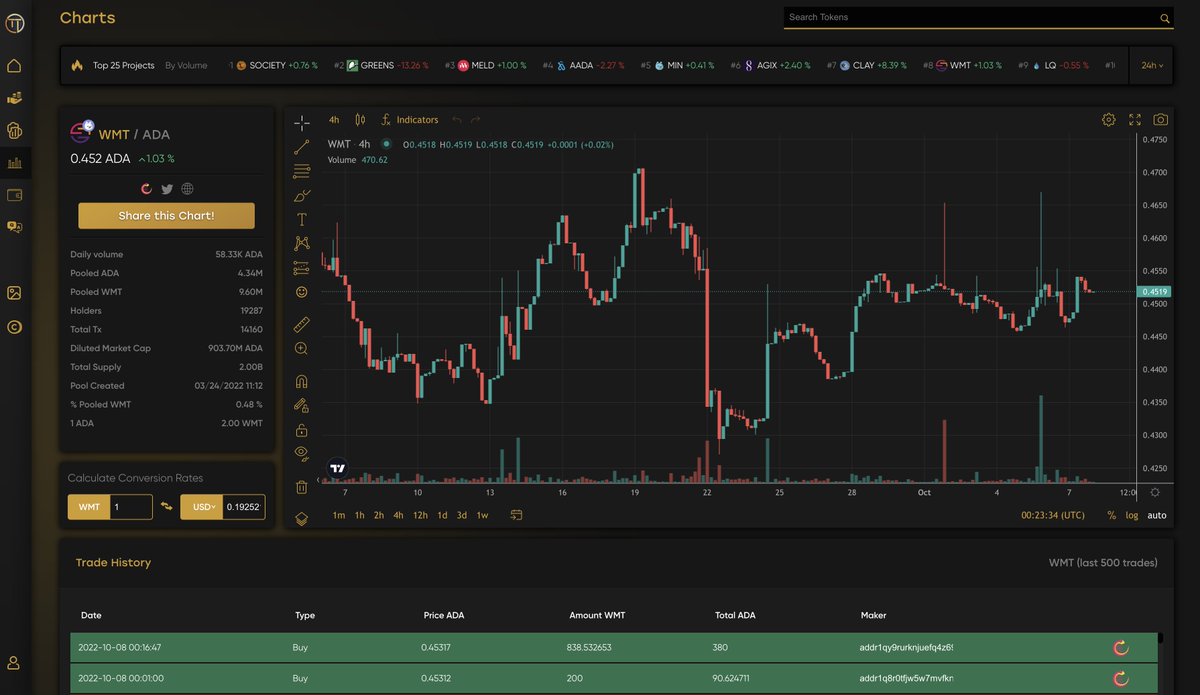Select GREENS in top projects ticker

coord(378,65)
